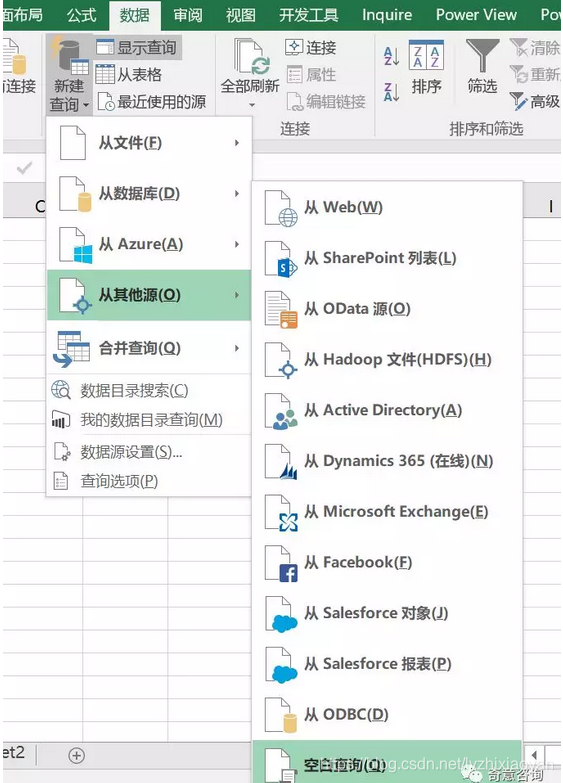563x783 pixels.
Task: Open the New Query (新建查询) dropdown
Action: coord(69,75)
